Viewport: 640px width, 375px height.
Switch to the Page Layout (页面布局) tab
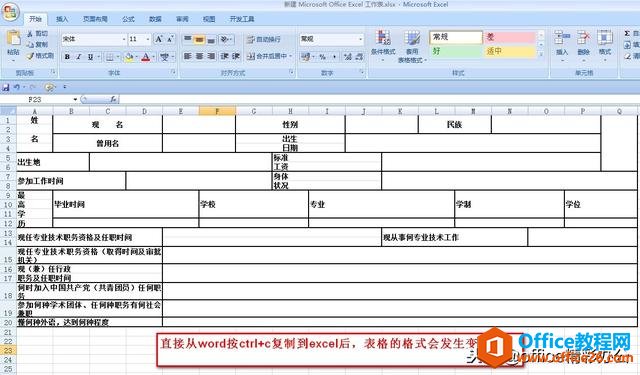[x=95, y=19]
